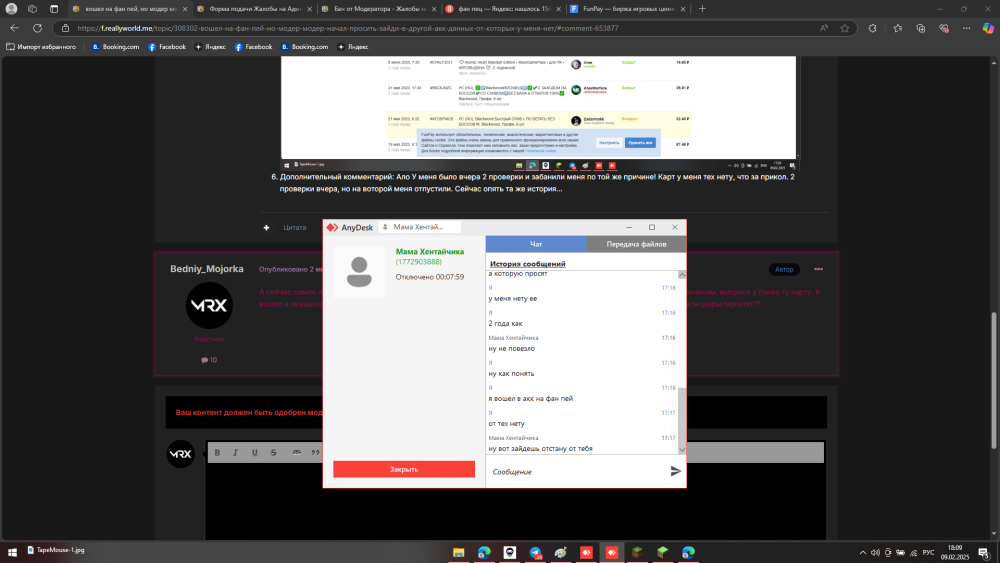Viewport: 1000px width, 563px height.
Task: Reload the page with the refresh icon
Action: click(38, 28)
